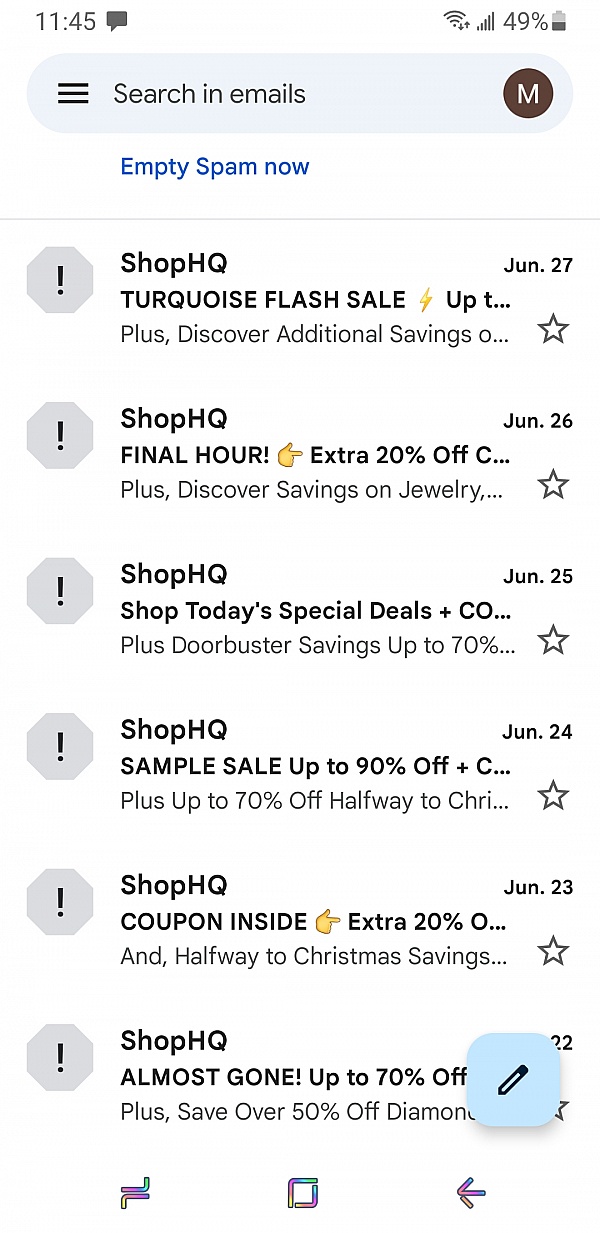This screenshot has width=600, height=1233.
Task: Star the SAMPLE SALE email
Action: coord(553,795)
